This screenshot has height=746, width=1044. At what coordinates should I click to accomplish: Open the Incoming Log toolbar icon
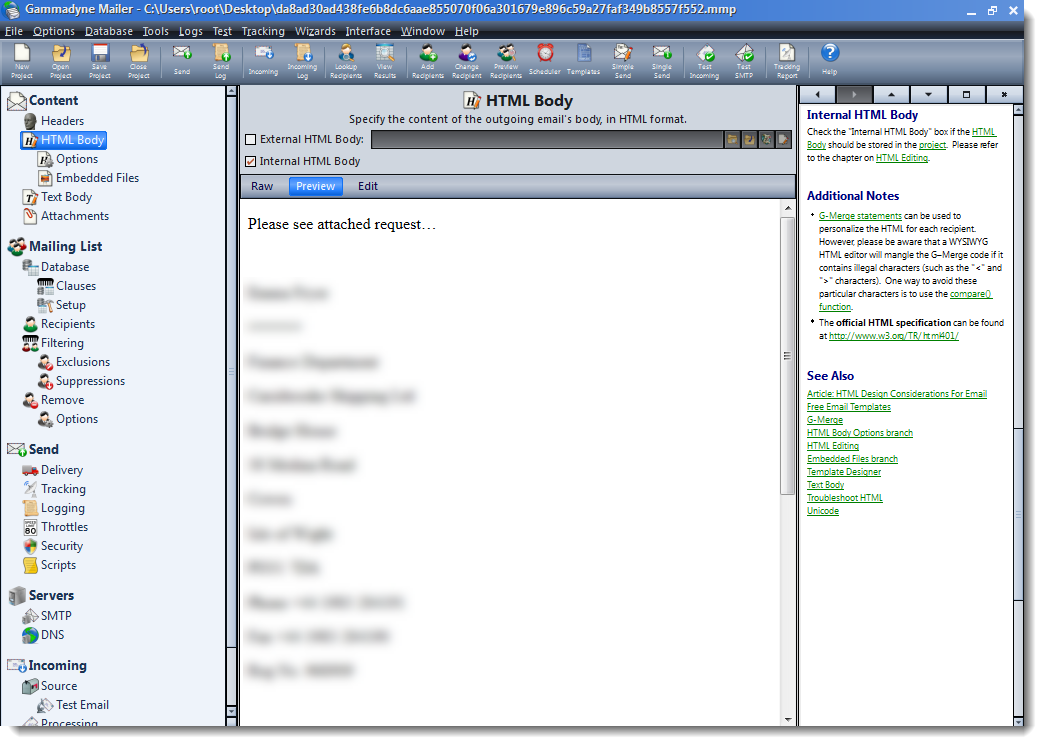click(302, 61)
